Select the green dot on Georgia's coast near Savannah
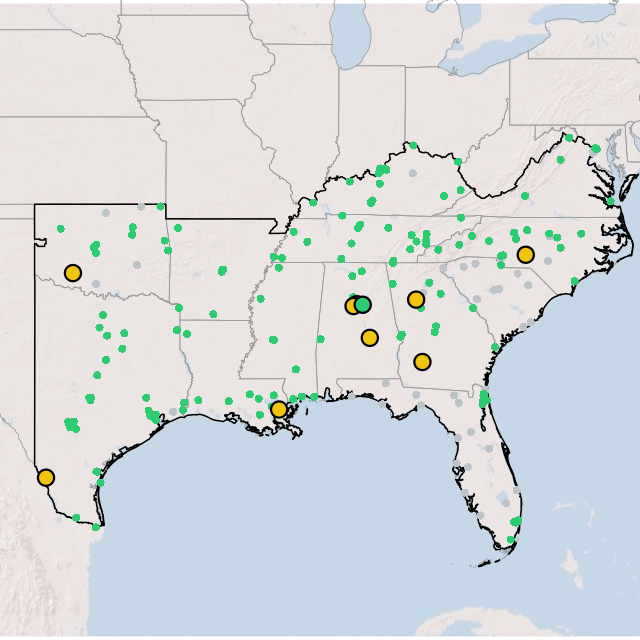Image resolution: width=640 pixels, height=640 pixels. pos(495,347)
